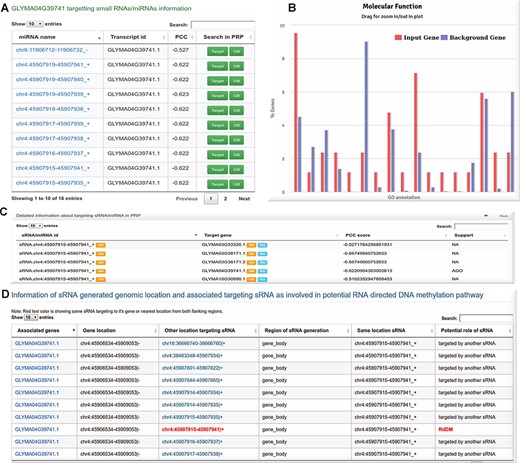
Task: Click the Back link in panel C
Action: click(x=503, y=216)
